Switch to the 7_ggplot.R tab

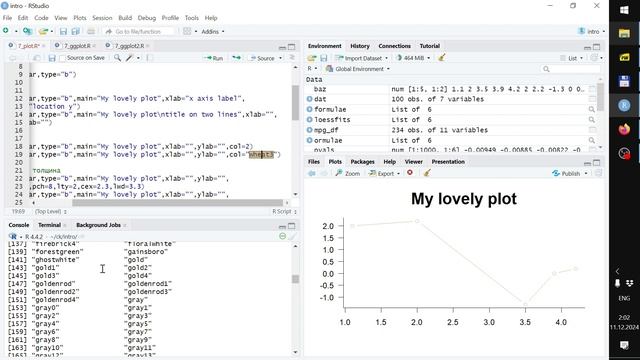(77, 46)
